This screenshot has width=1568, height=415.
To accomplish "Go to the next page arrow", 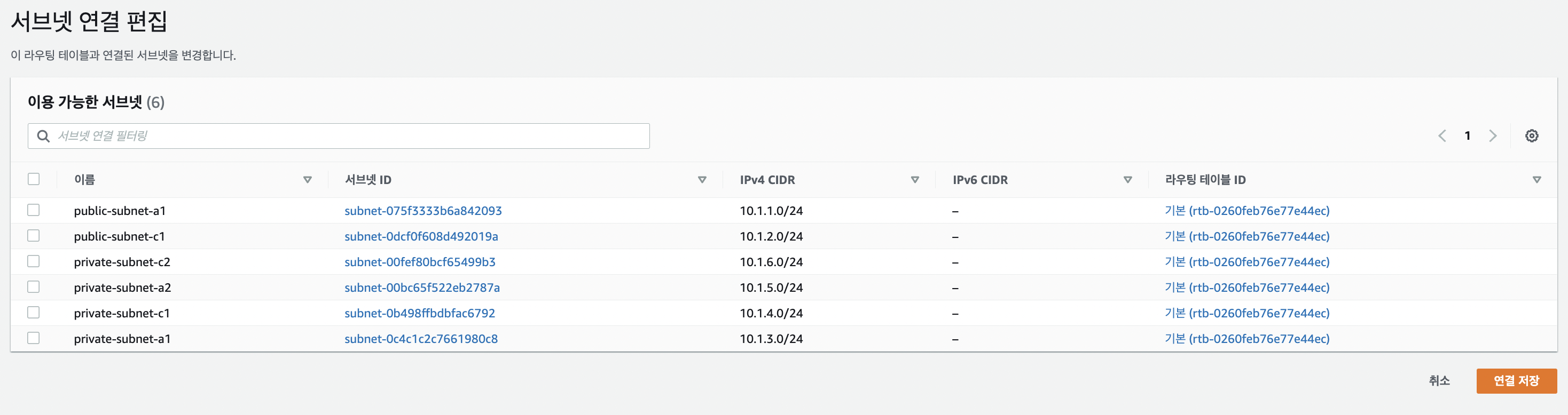I will click(1493, 135).
